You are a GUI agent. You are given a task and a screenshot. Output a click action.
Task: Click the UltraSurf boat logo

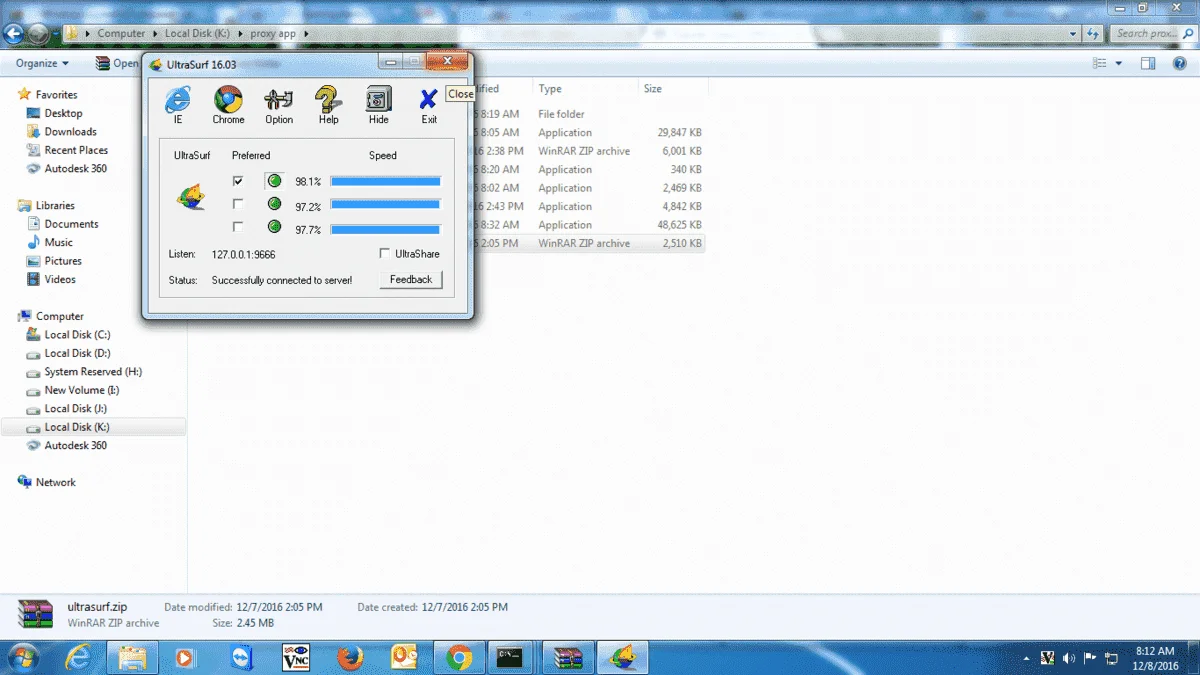click(192, 197)
